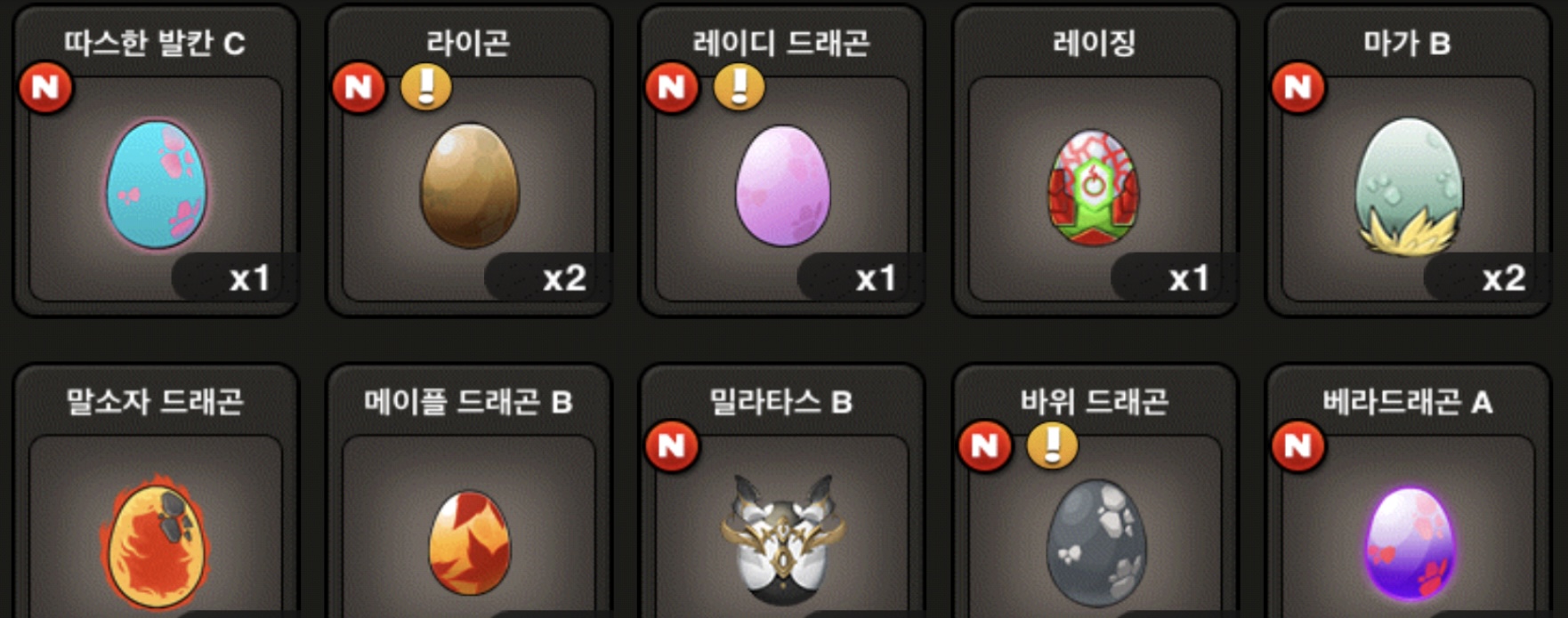Click the exclamation badge on 레이디 드래곤
1568x618 pixels.
pos(740,87)
